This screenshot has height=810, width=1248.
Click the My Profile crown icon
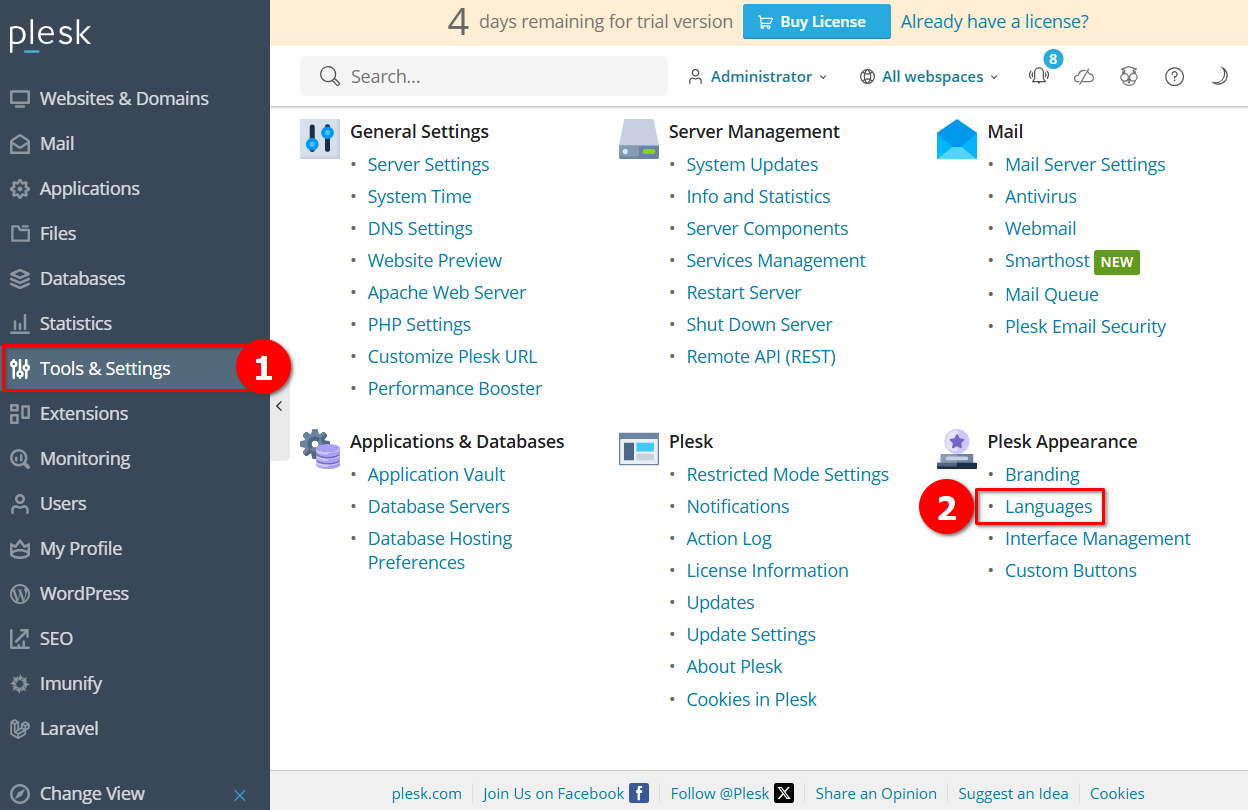(20, 549)
